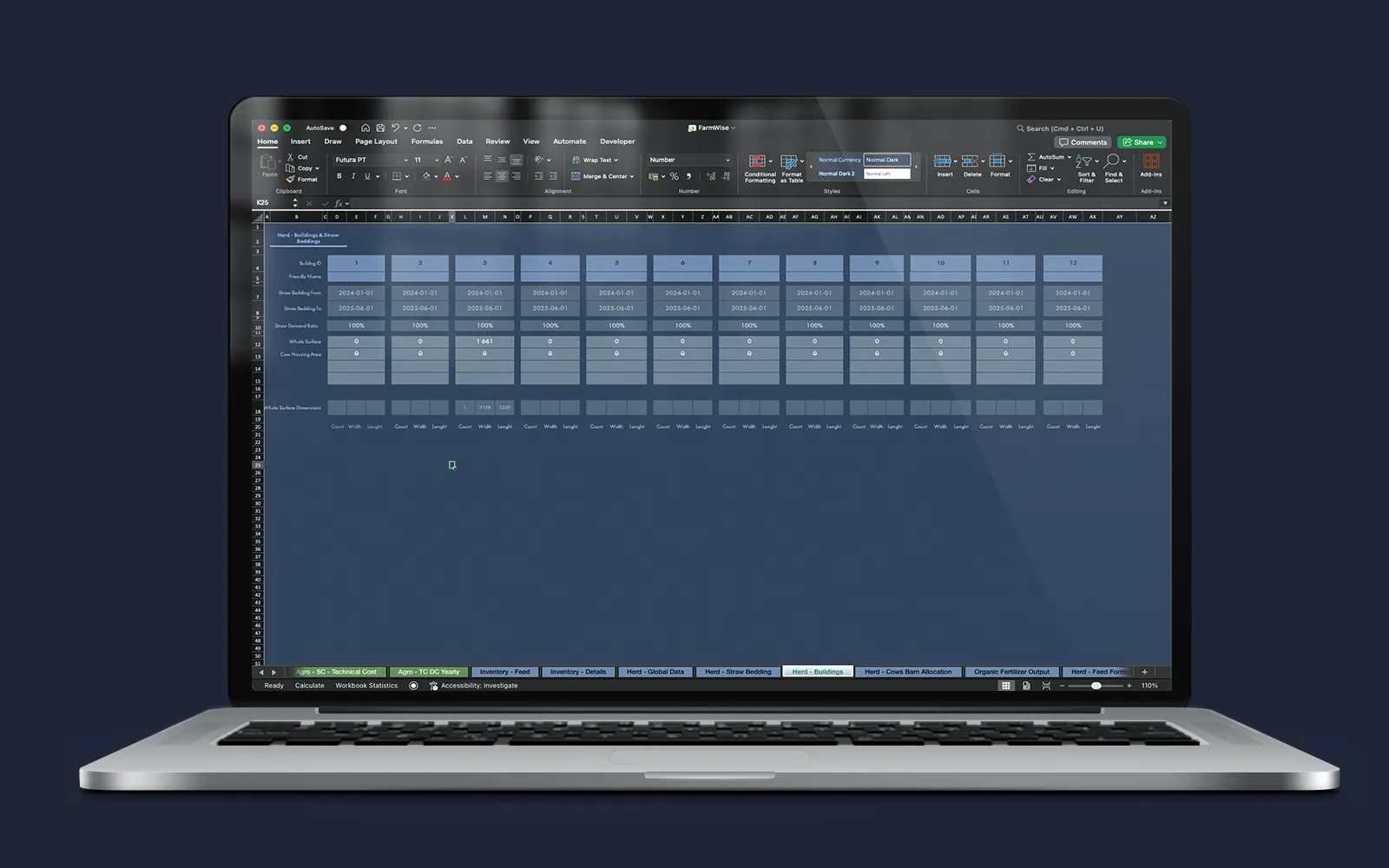Open the Copy dropdown arrow
This screenshot has height=868, width=1389.
[x=317, y=168]
